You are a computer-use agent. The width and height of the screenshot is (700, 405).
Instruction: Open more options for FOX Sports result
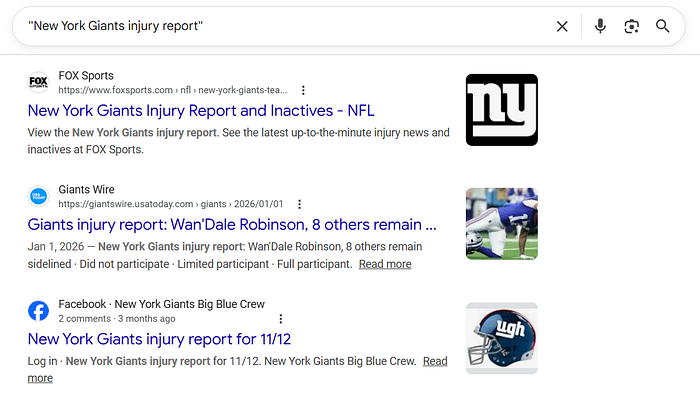coord(303,90)
